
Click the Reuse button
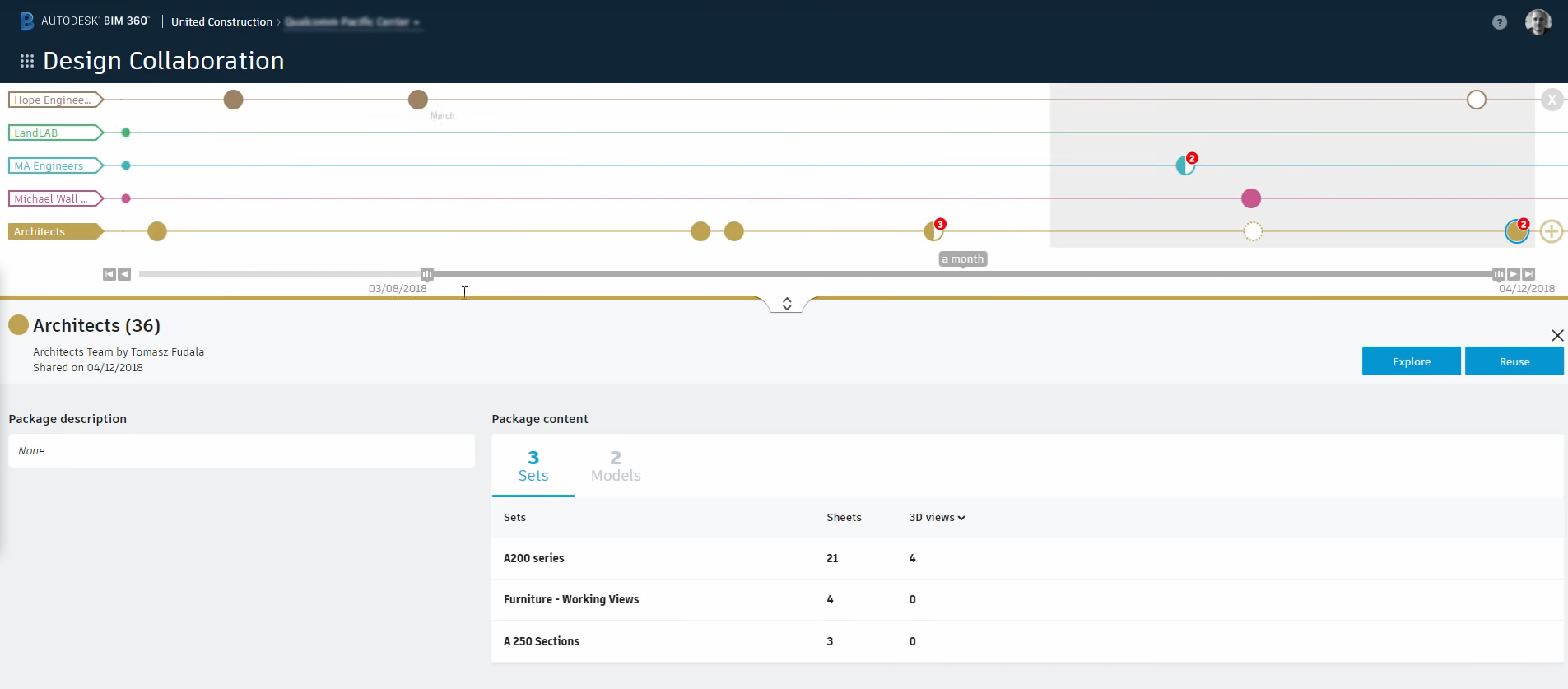[x=1514, y=361]
